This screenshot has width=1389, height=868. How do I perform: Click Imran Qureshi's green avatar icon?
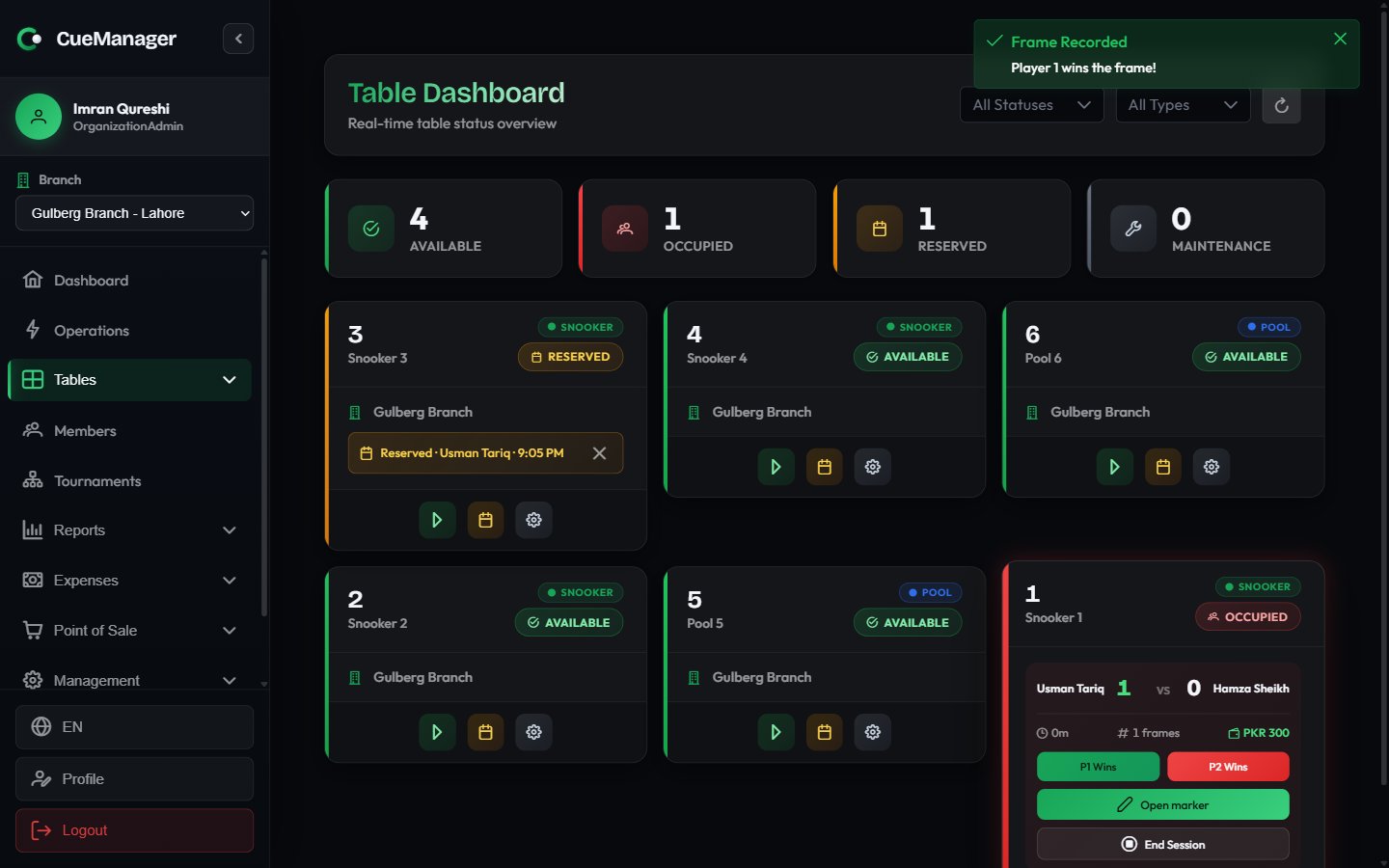point(39,117)
